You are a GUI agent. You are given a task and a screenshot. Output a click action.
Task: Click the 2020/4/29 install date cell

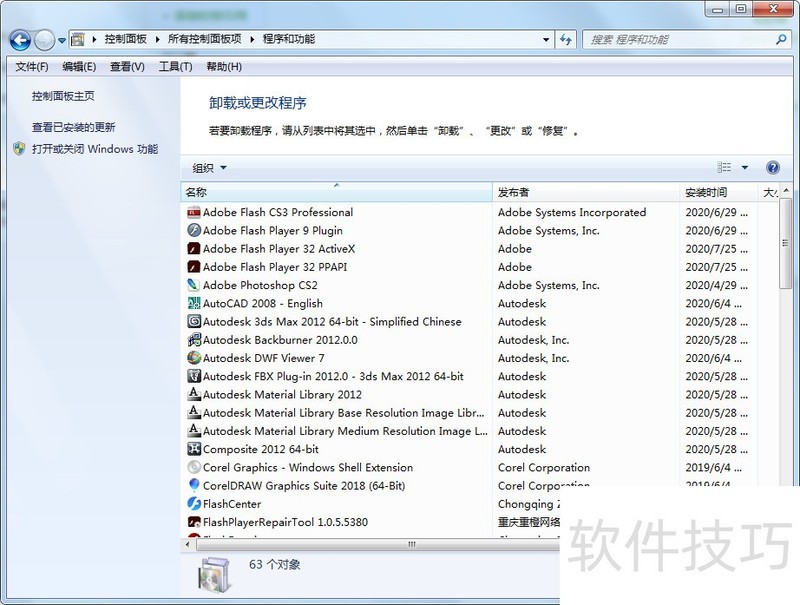pyautogui.click(x=716, y=285)
